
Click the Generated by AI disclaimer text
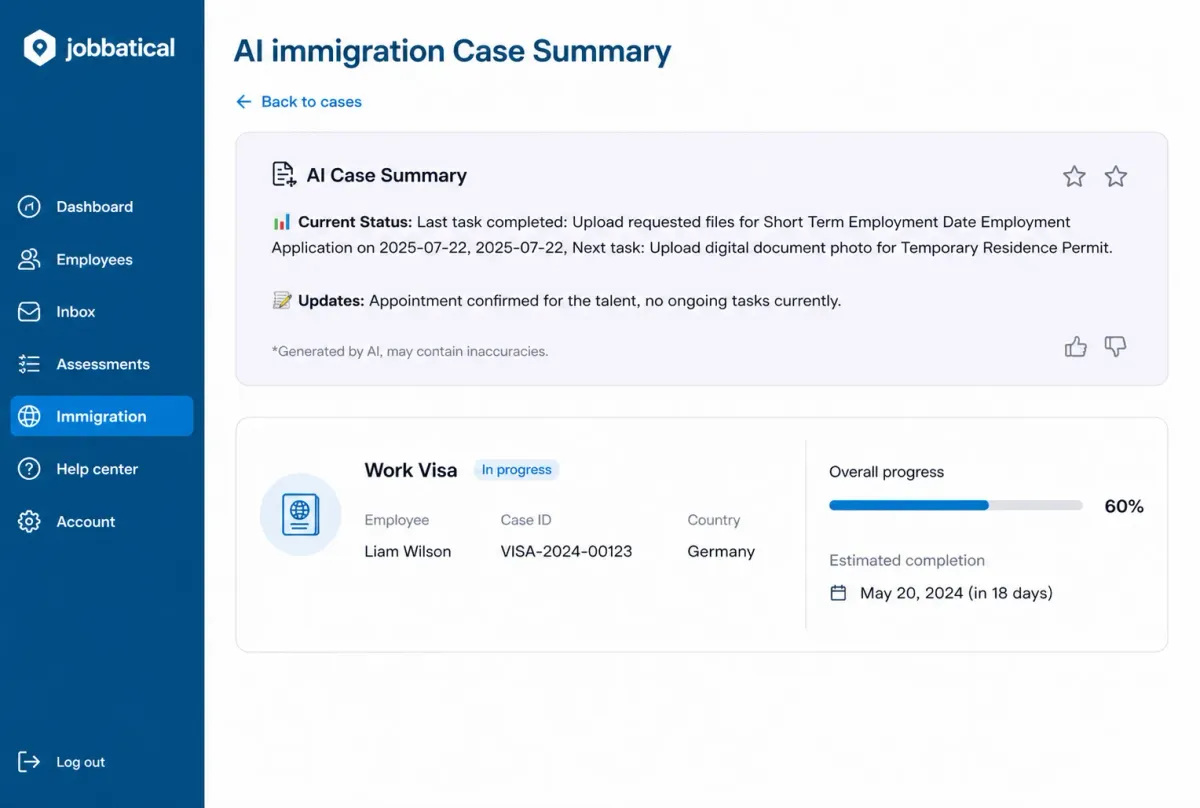coord(410,352)
